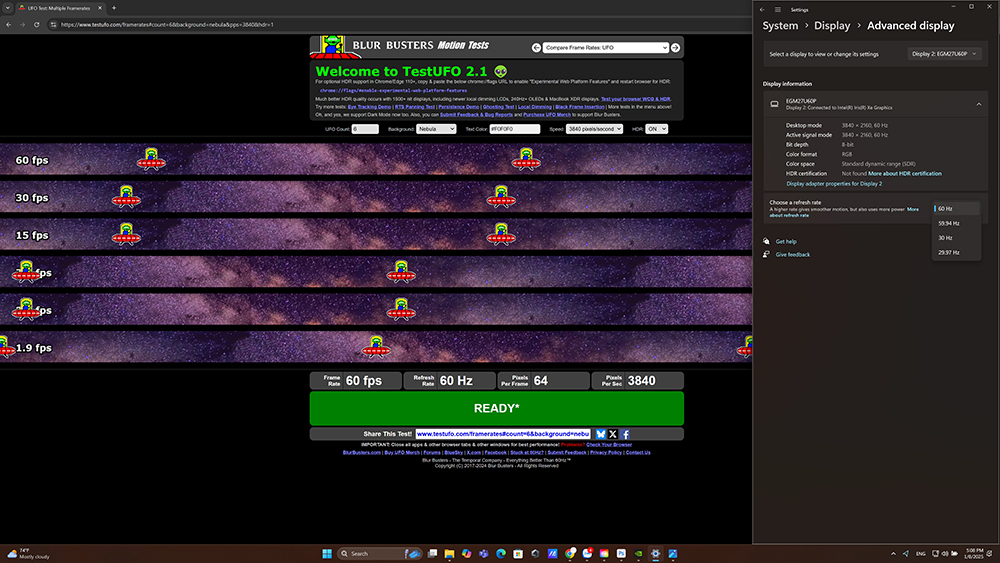This screenshot has width=1000, height=563.
Task: Click Privacy Policy footer link
Action: (606, 453)
